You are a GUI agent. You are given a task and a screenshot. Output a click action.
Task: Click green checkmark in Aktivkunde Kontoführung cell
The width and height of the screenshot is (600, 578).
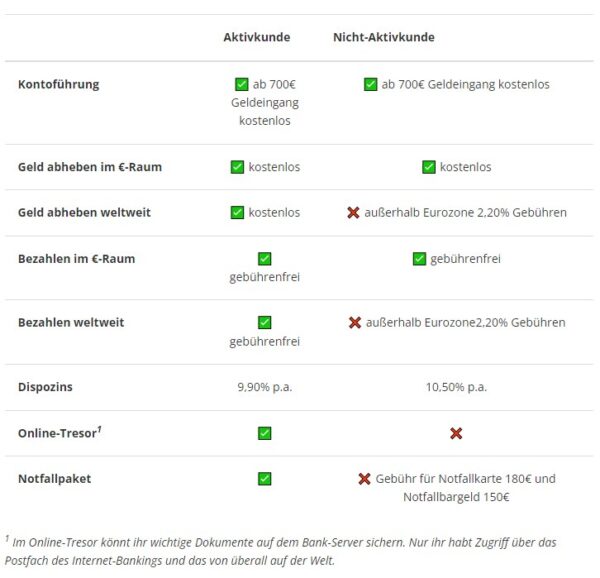(x=241, y=85)
